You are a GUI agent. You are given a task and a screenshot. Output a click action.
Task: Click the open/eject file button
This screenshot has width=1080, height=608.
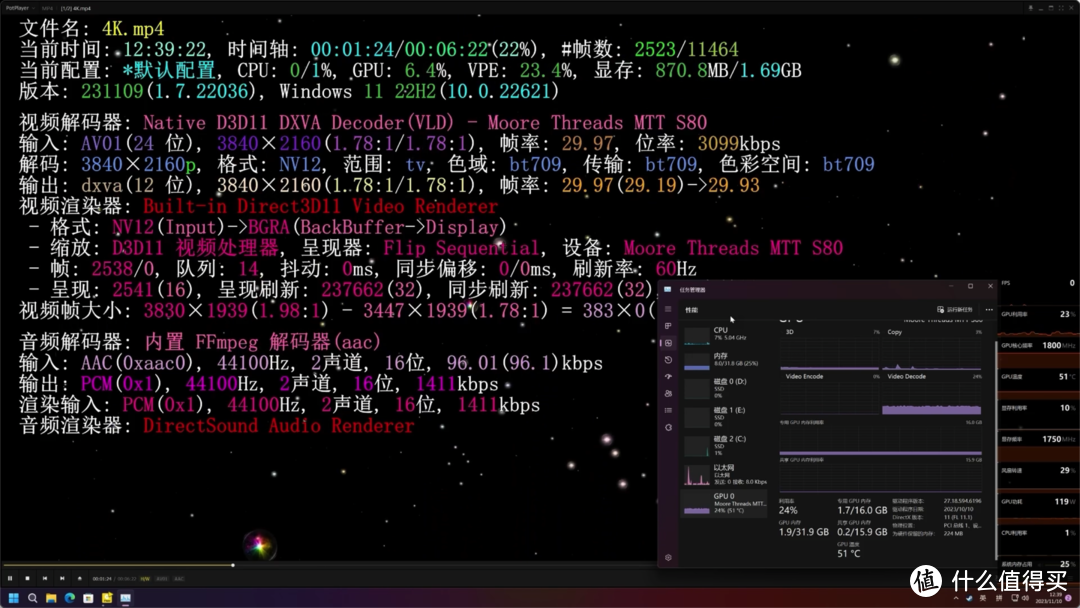(x=79, y=578)
